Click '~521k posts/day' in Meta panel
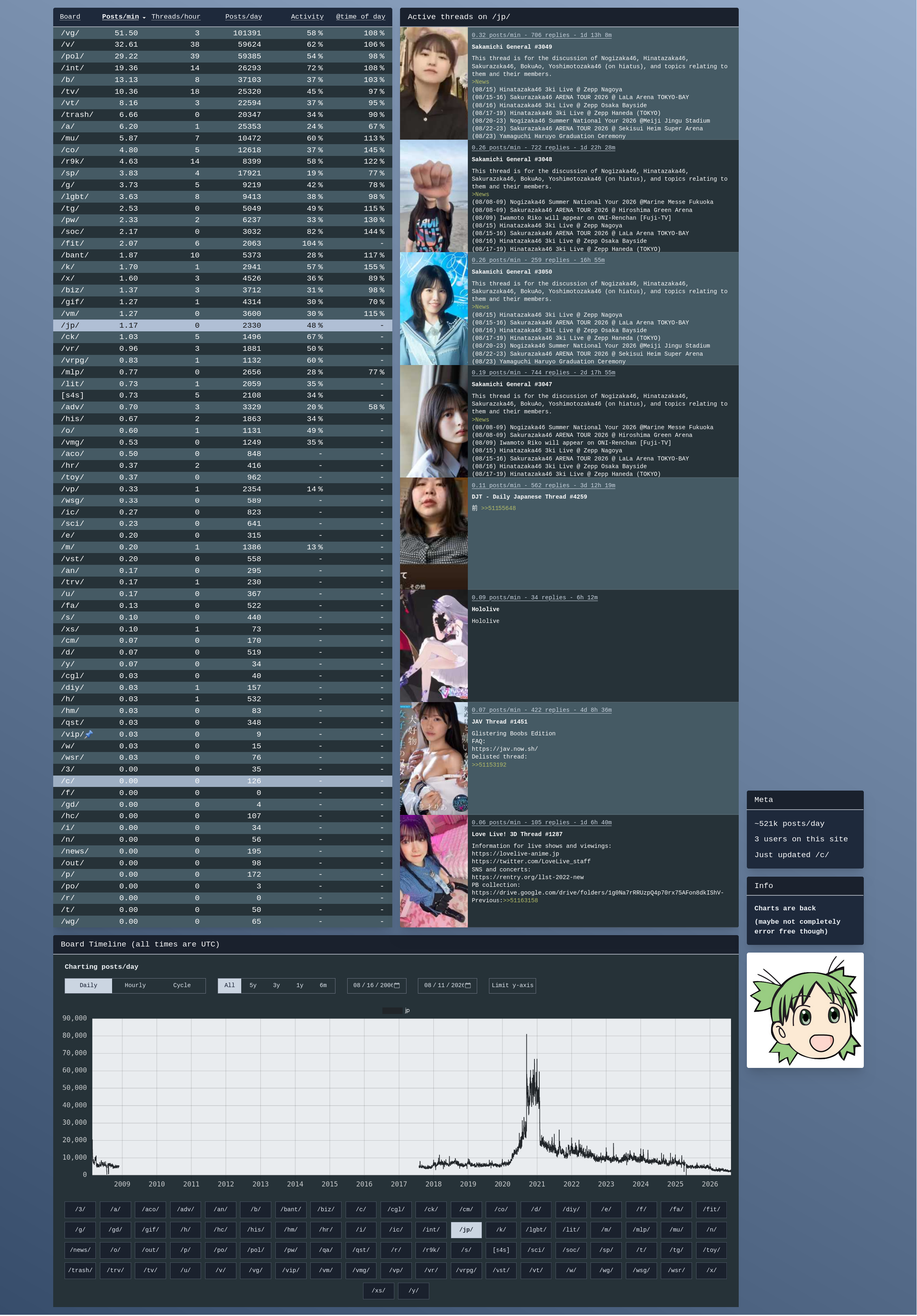The height and width of the screenshot is (1316, 917). (789, 823)
